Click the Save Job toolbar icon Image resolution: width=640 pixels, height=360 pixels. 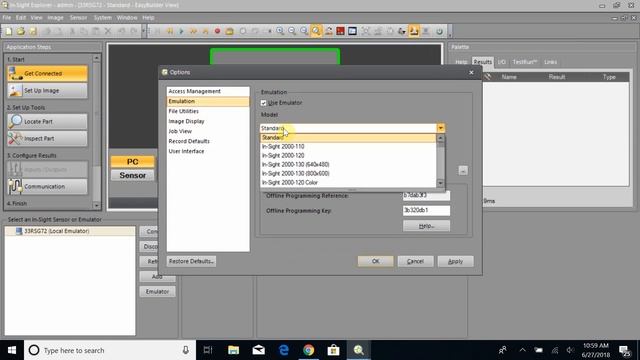[32, 31]
